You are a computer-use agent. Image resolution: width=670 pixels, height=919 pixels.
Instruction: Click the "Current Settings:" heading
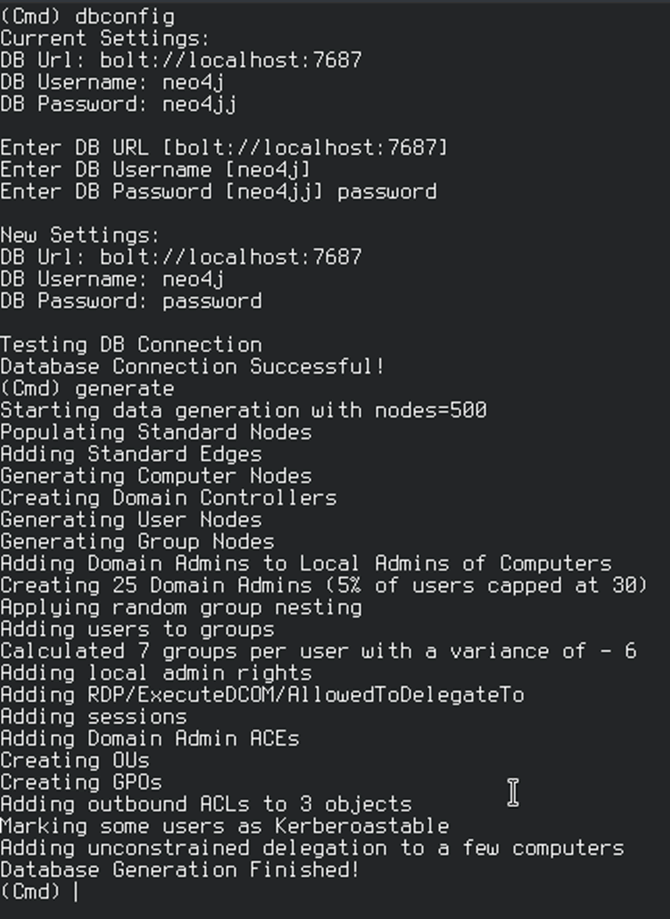pos(105,39)
